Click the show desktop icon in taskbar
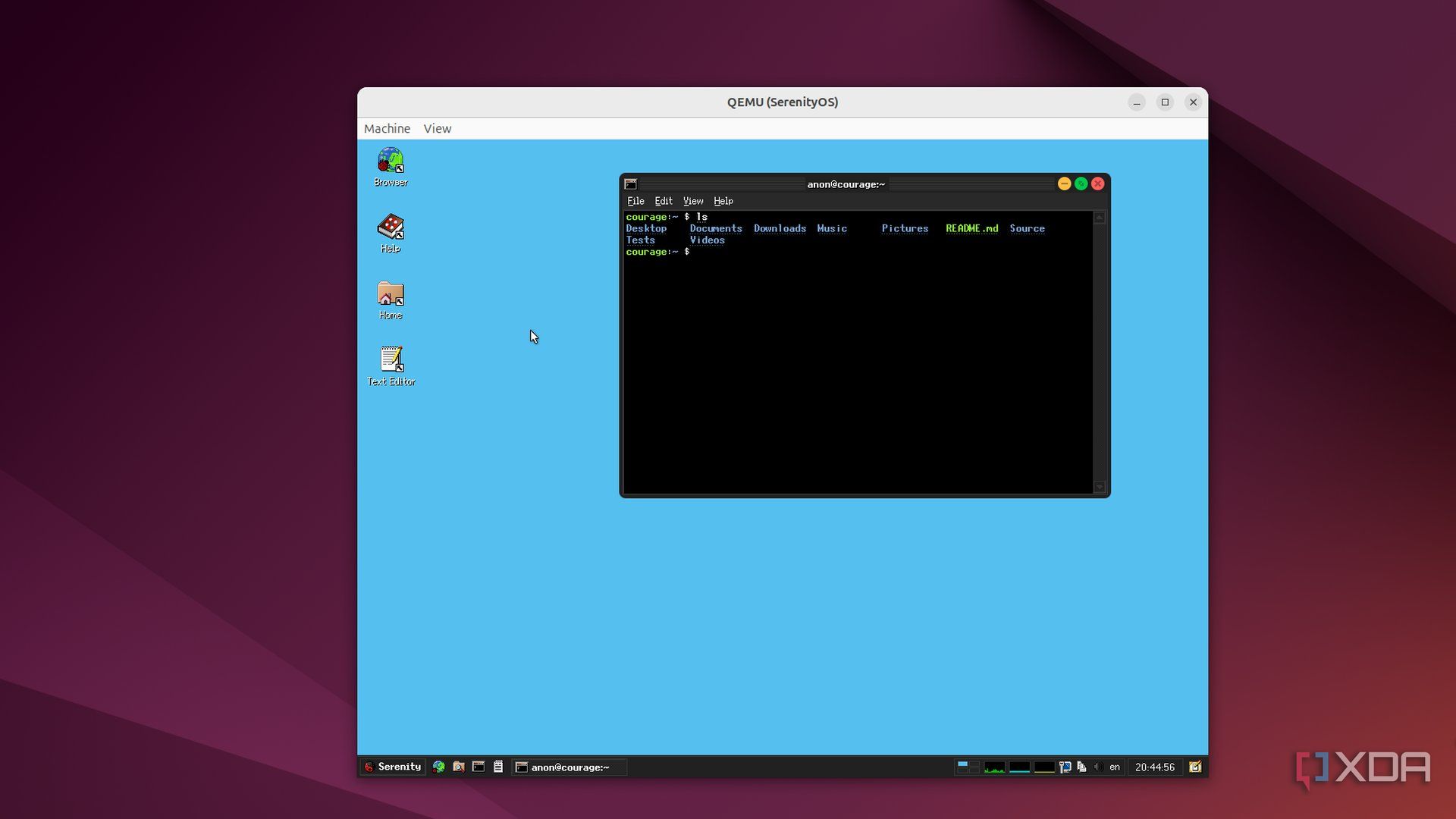The width and height of the screenshot is (1456, 819). click(1195, 767)
